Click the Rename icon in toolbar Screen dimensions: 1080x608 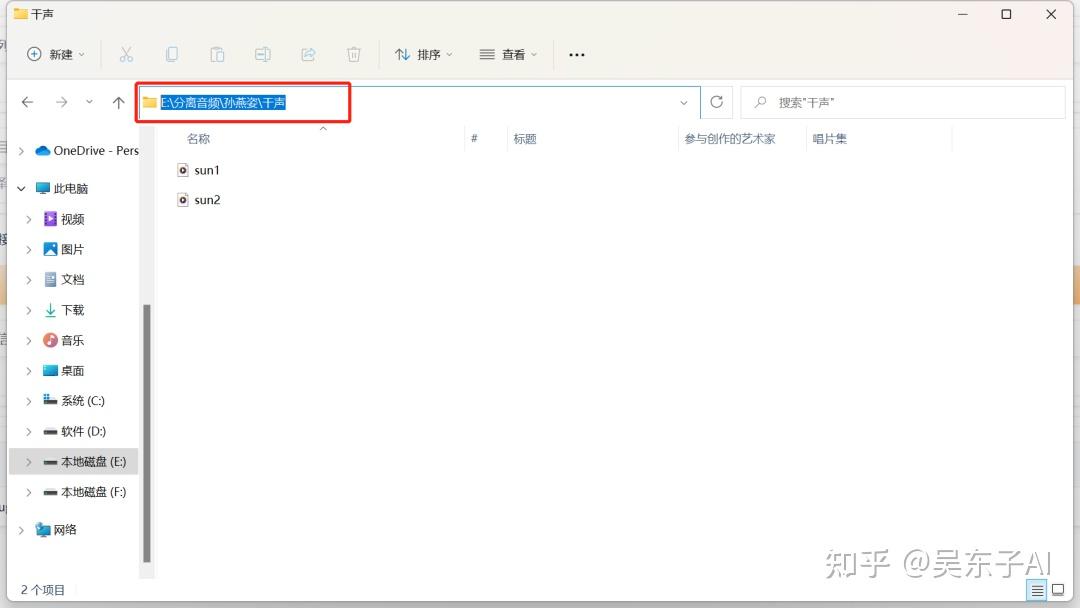pyautogui.click(x=262, y=54)
